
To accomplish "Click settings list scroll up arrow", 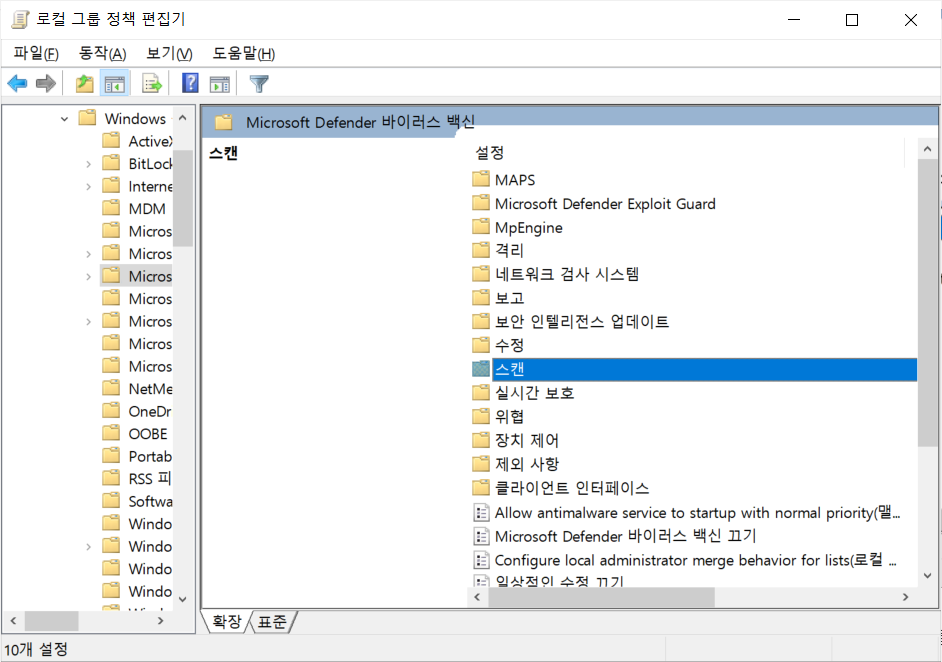I will [927, 148].
